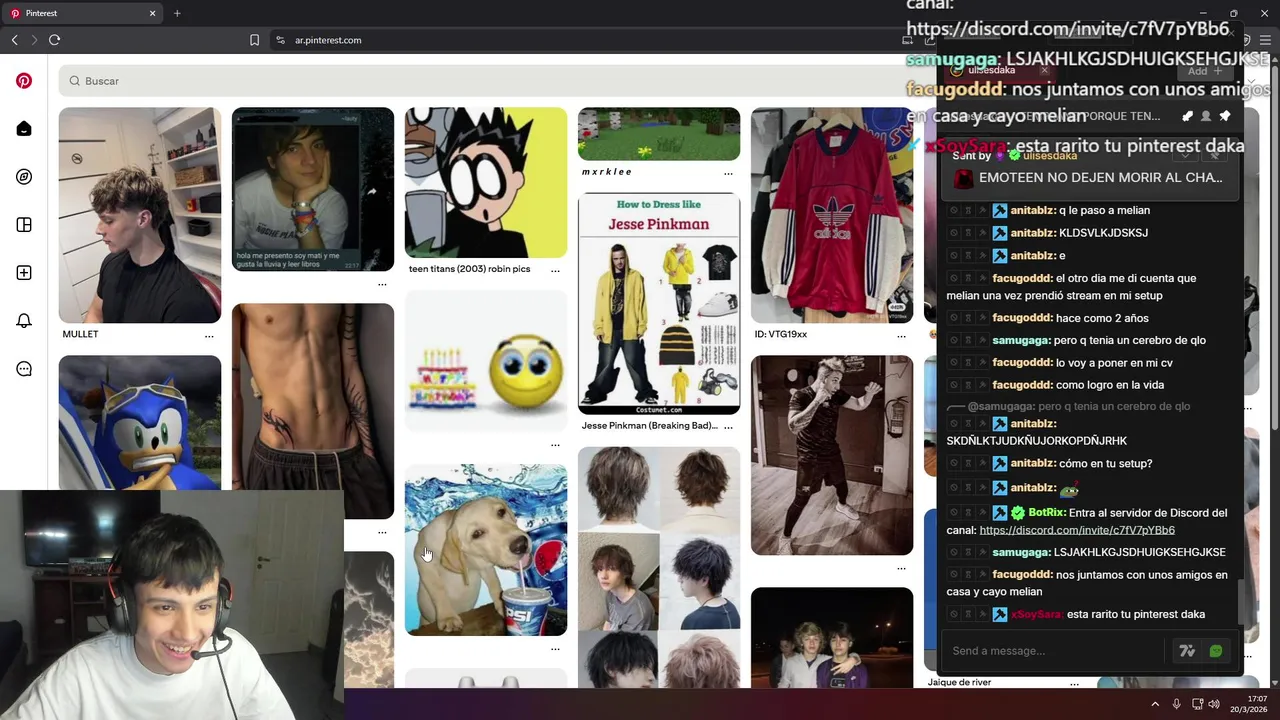Click the browser shield icon
1280x720 pixels.
click(1246, 40)
